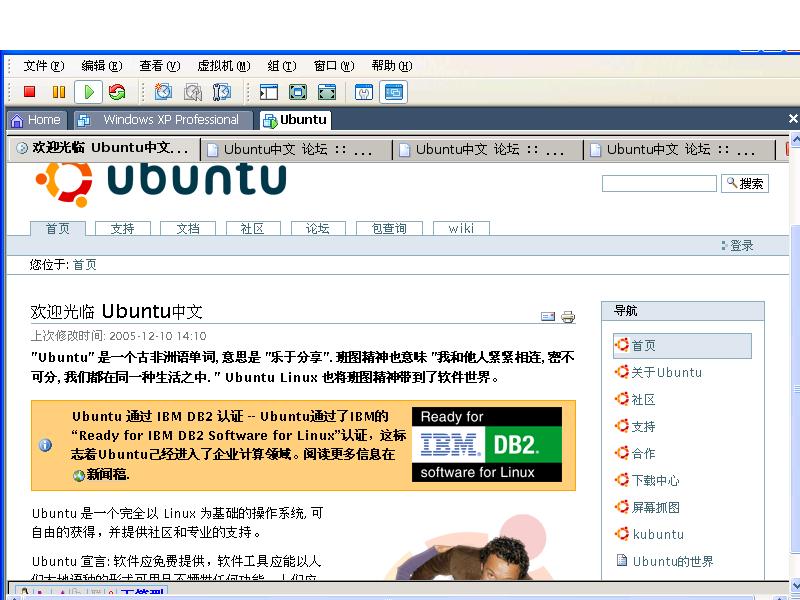Click the 上次修改时间 2005-12-10 14:10 text
800x600 pixels.
tap(118, 336)
